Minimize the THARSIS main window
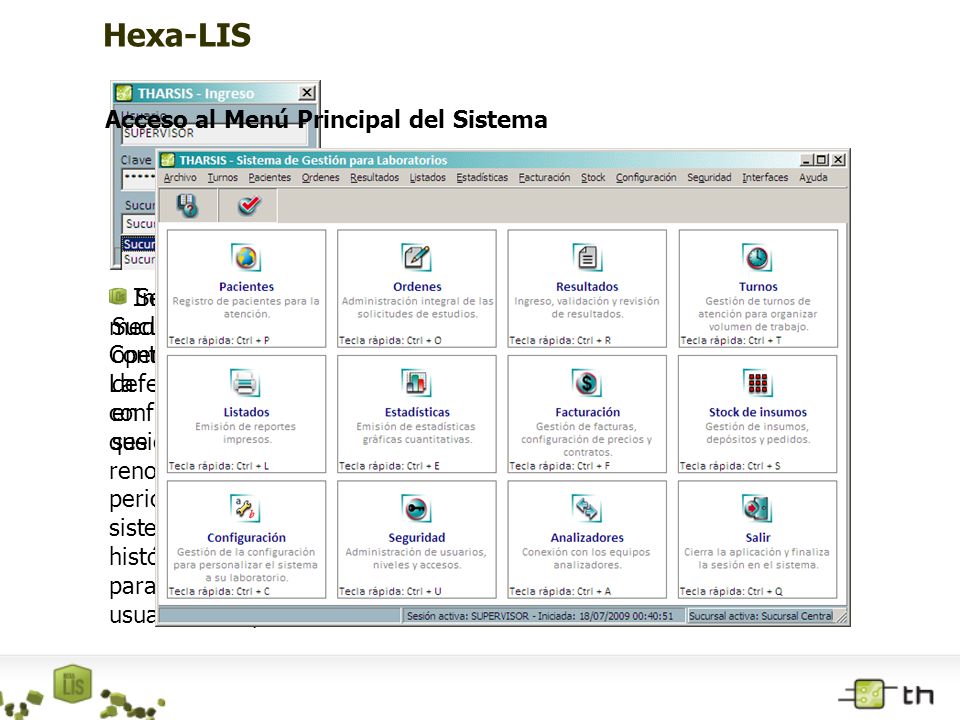This screenshot has height=720, width=960. 808,160
